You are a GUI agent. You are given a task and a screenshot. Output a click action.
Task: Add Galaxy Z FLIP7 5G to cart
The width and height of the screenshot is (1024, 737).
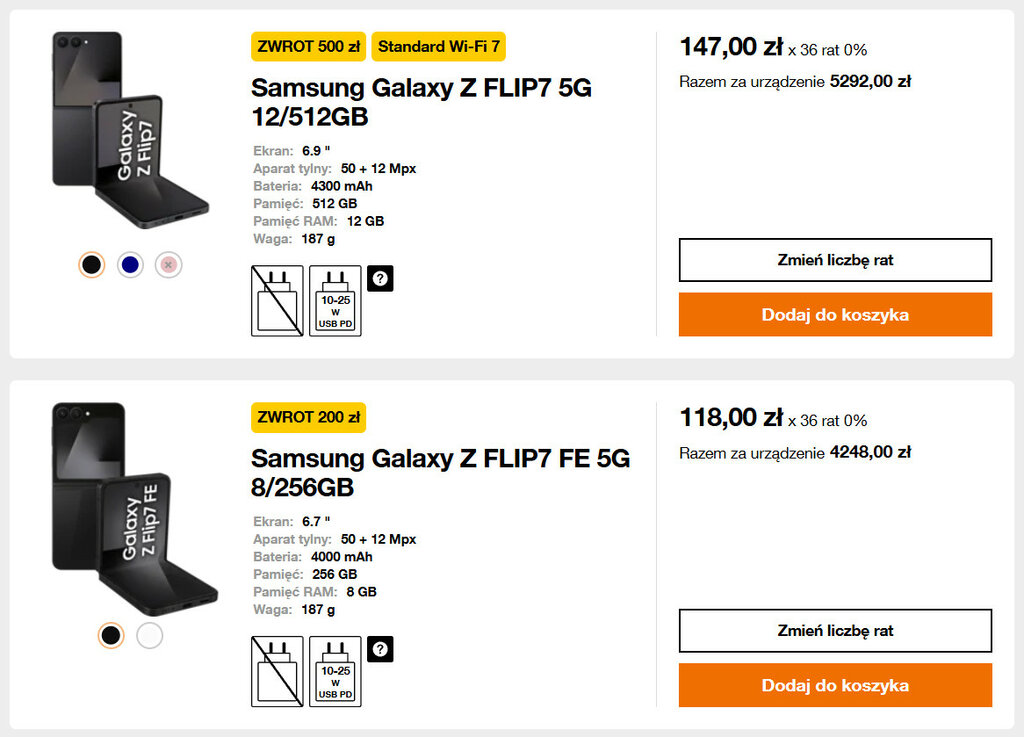tap(835, 314)
